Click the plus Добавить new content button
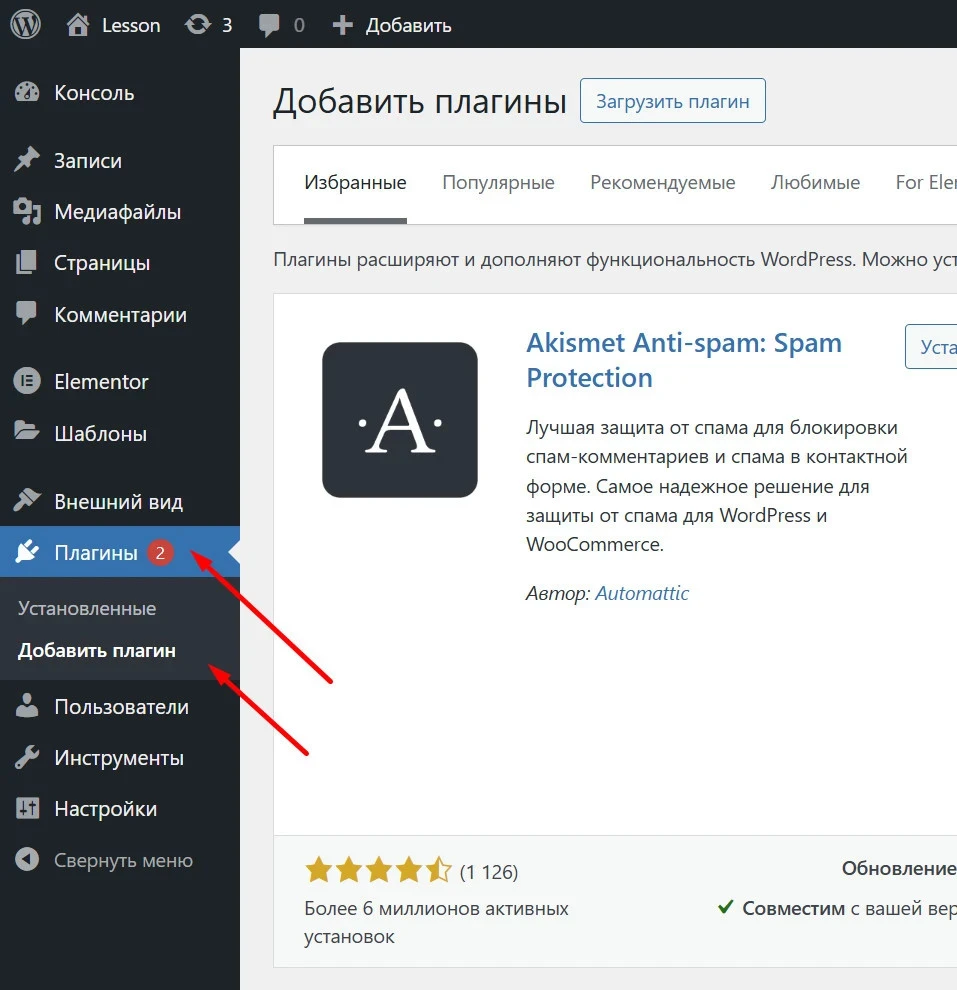957x990 pixels. [x=391, y=25]
